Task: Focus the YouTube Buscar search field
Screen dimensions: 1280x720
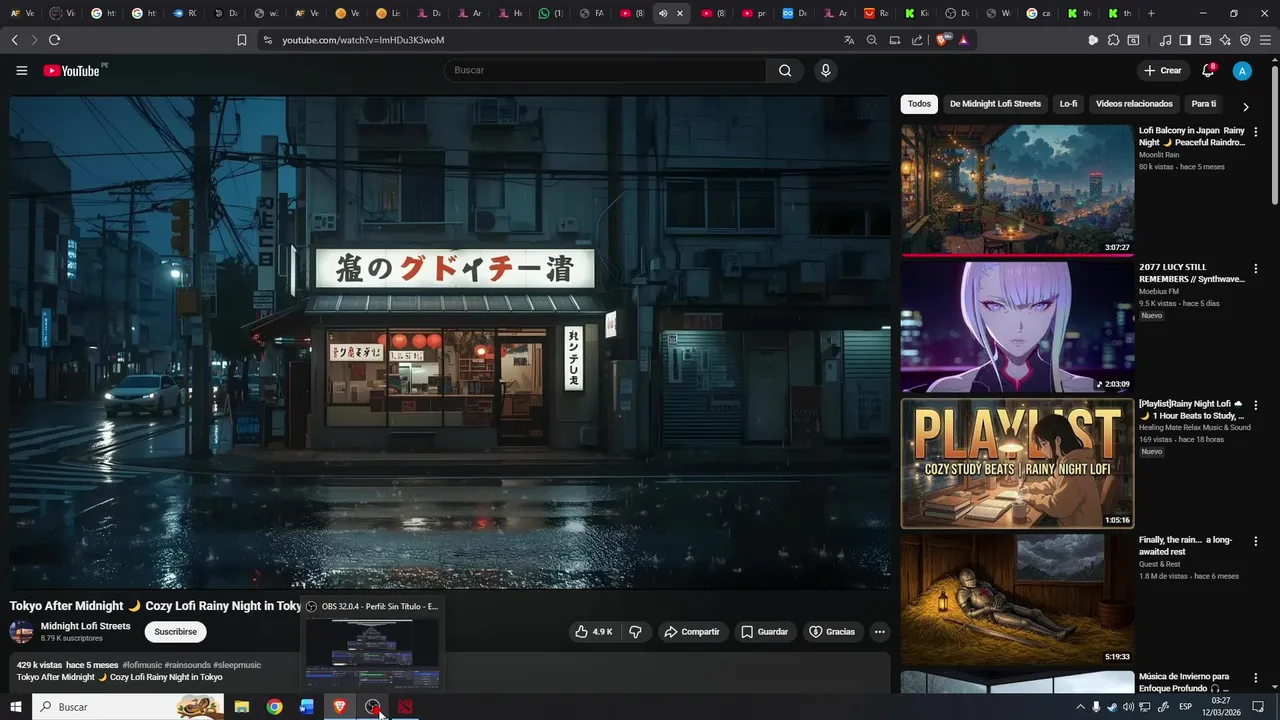Action: pos(605,70)
